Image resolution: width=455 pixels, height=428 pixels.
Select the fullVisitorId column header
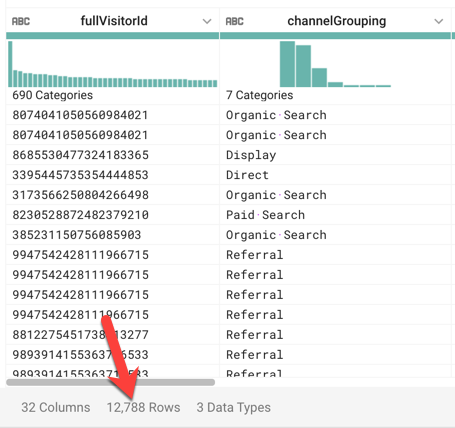pyautogui.click(x=114, y=21)
